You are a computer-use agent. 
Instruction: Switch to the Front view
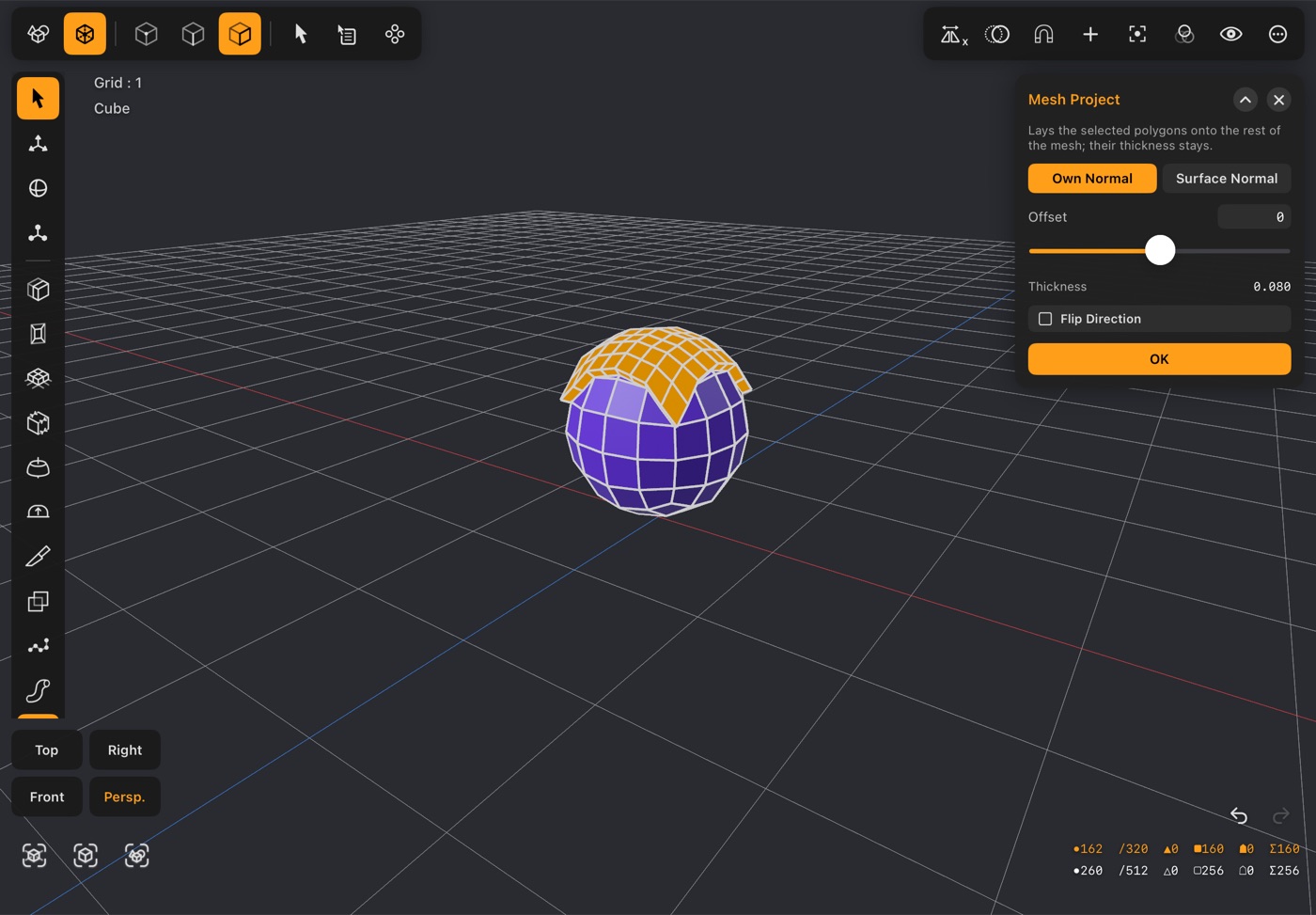(47, 797)
